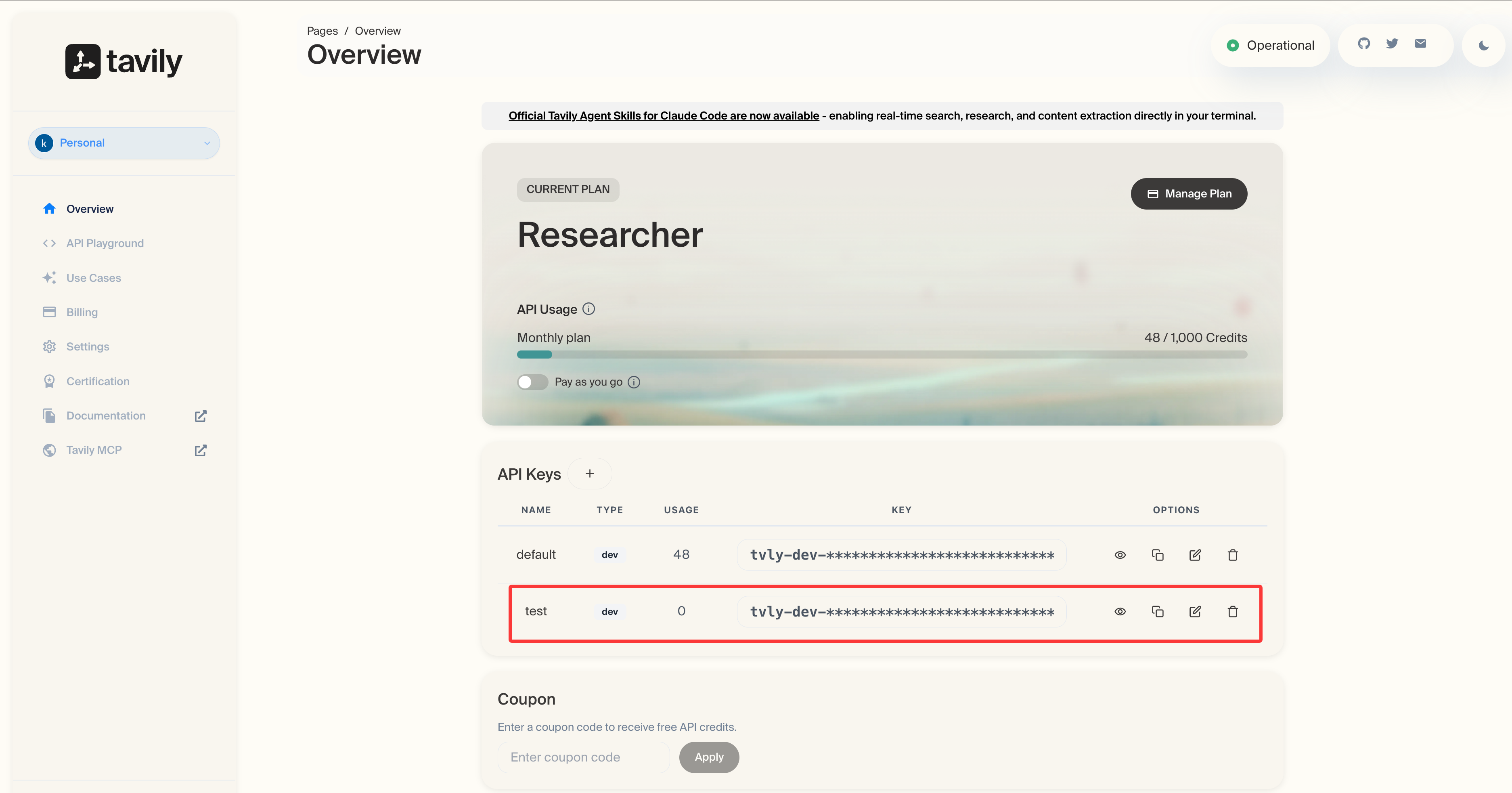
Task: Open Settings page
Action: point(88,346)
